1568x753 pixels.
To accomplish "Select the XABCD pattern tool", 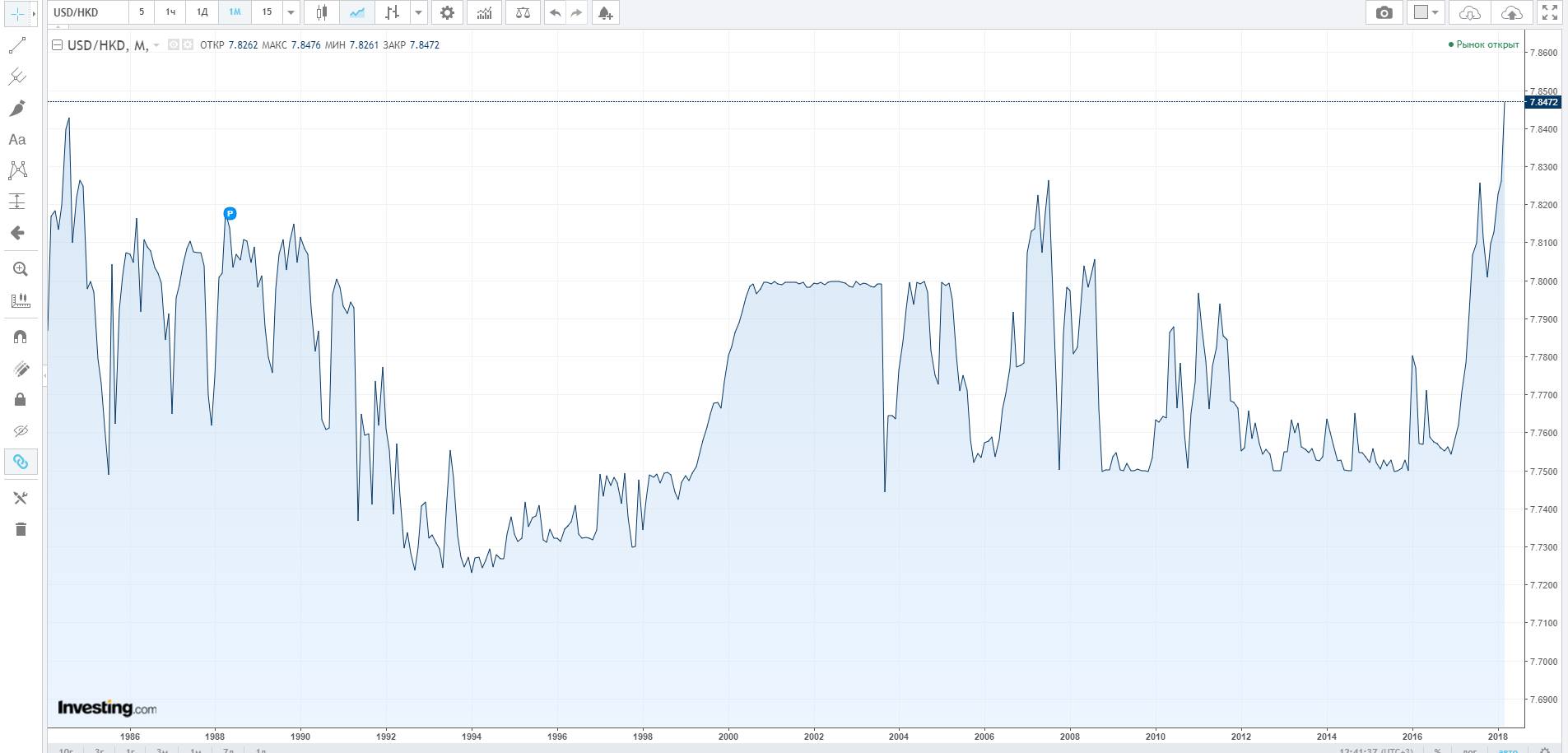I will point(17,170).
